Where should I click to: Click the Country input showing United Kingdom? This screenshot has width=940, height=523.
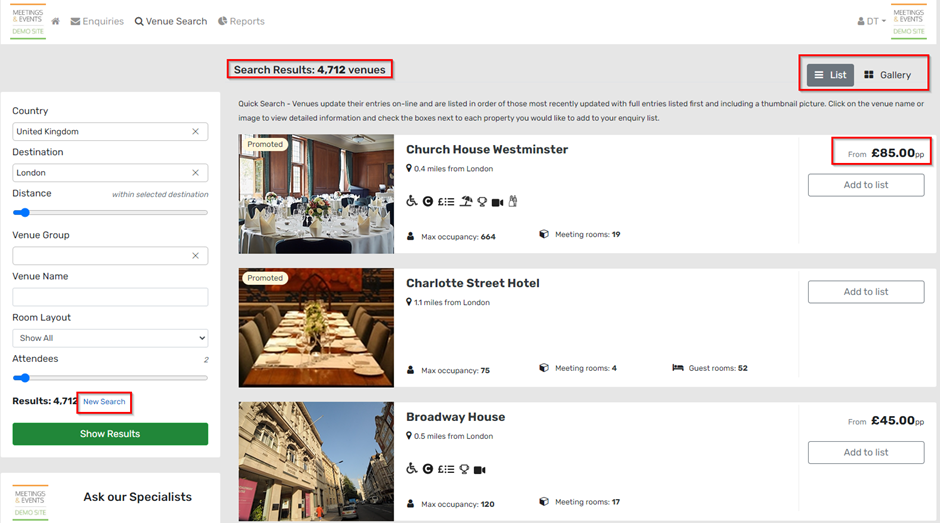110,131
